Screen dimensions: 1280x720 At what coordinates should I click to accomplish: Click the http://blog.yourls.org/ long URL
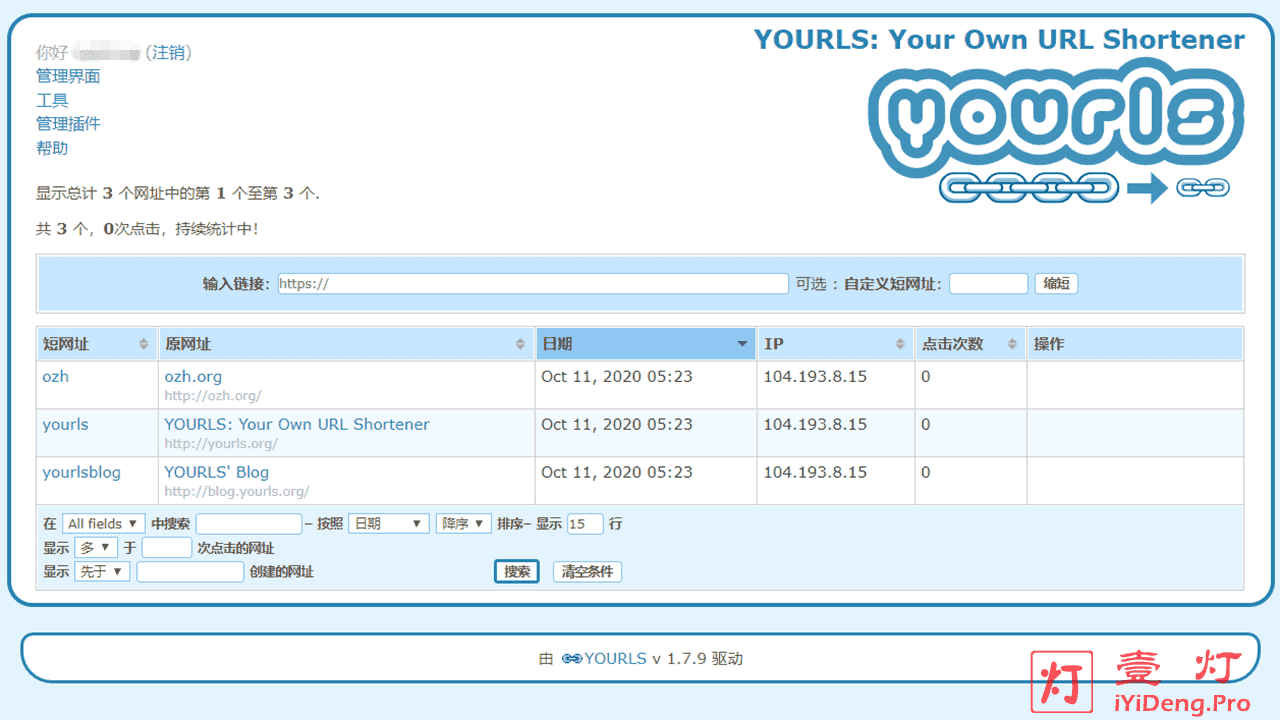[x=237, y=492]
